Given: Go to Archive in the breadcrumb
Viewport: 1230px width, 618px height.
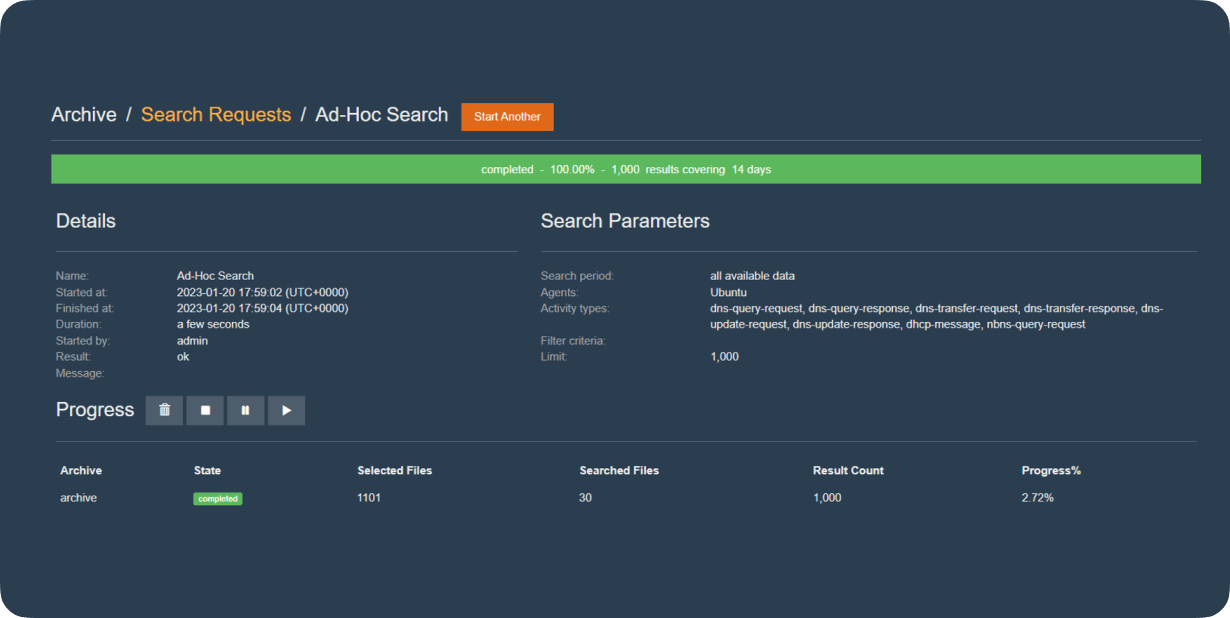Looking at the screenshot, I should pos(84,115).
